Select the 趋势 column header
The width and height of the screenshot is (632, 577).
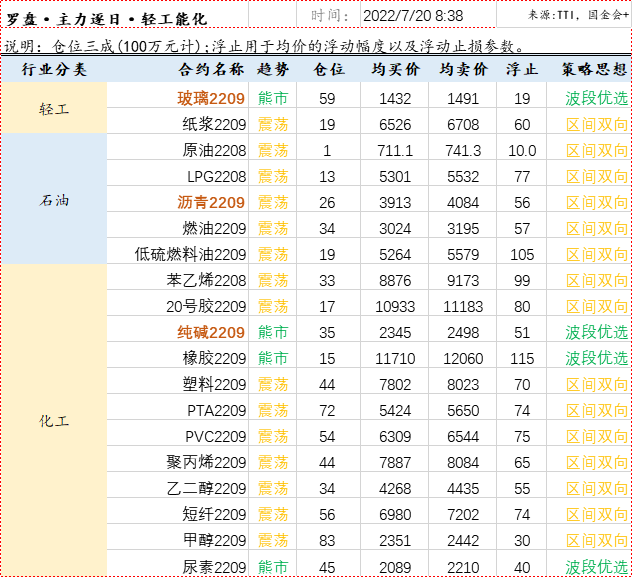273,69
